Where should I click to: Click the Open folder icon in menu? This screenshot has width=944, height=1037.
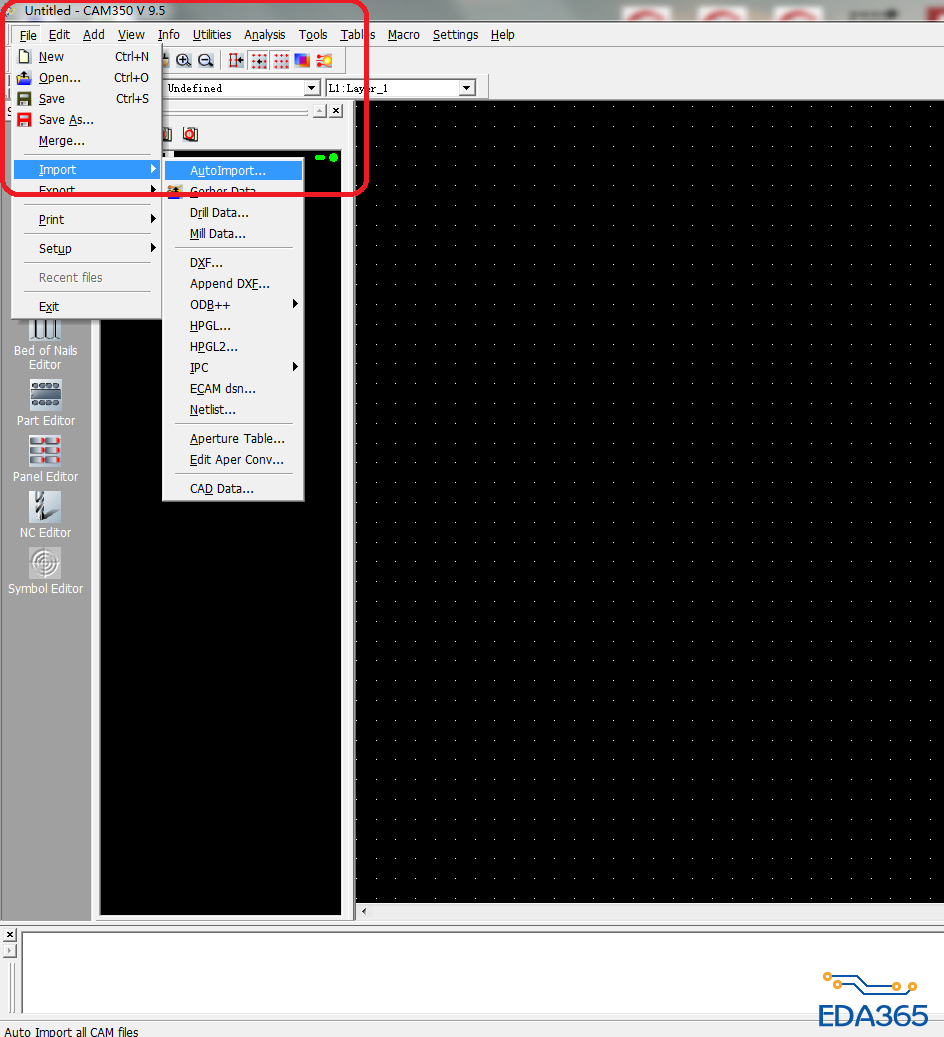click(24, 77)
